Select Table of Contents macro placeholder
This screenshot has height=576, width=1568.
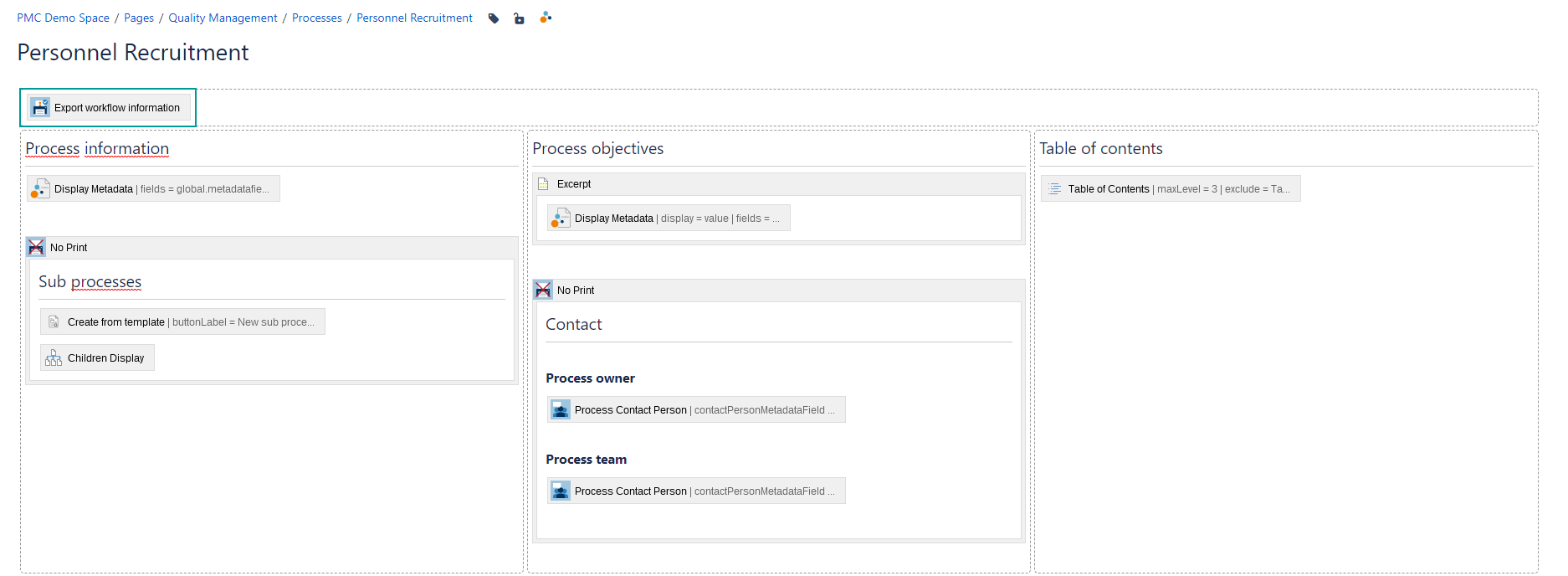[x=1171, y=188]
